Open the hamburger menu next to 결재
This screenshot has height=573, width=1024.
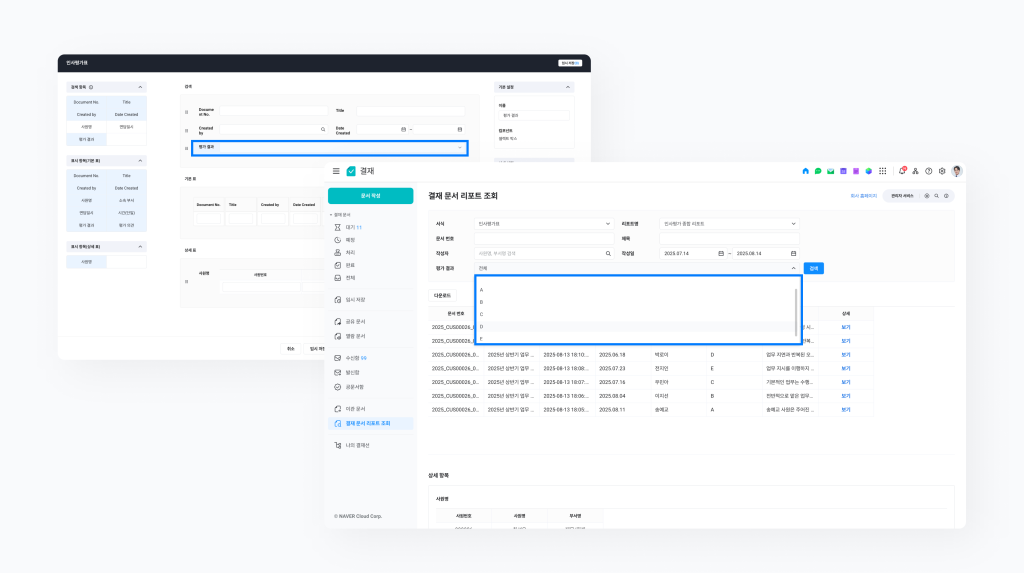tap(336, 171)
